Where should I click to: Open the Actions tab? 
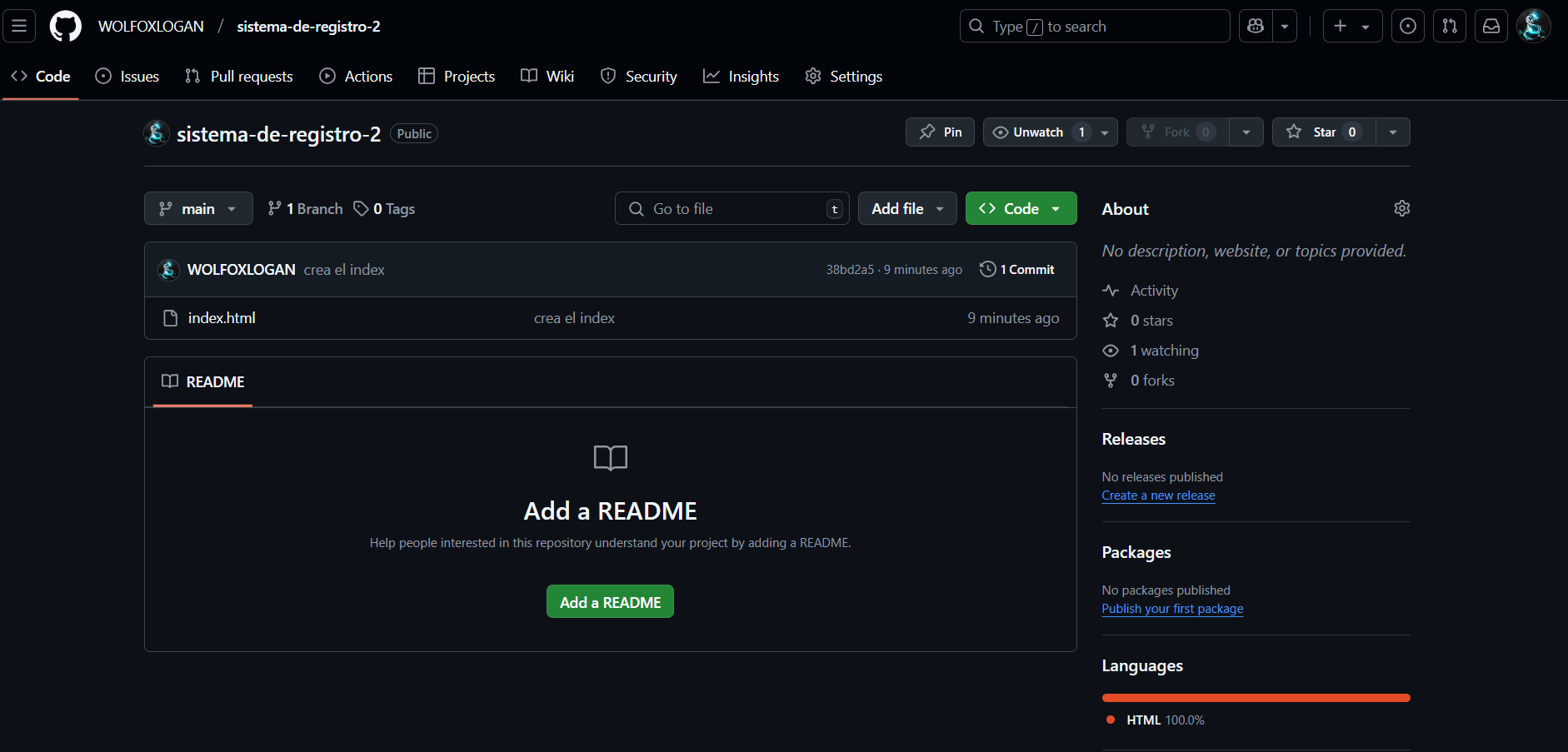tap(357, 76)
